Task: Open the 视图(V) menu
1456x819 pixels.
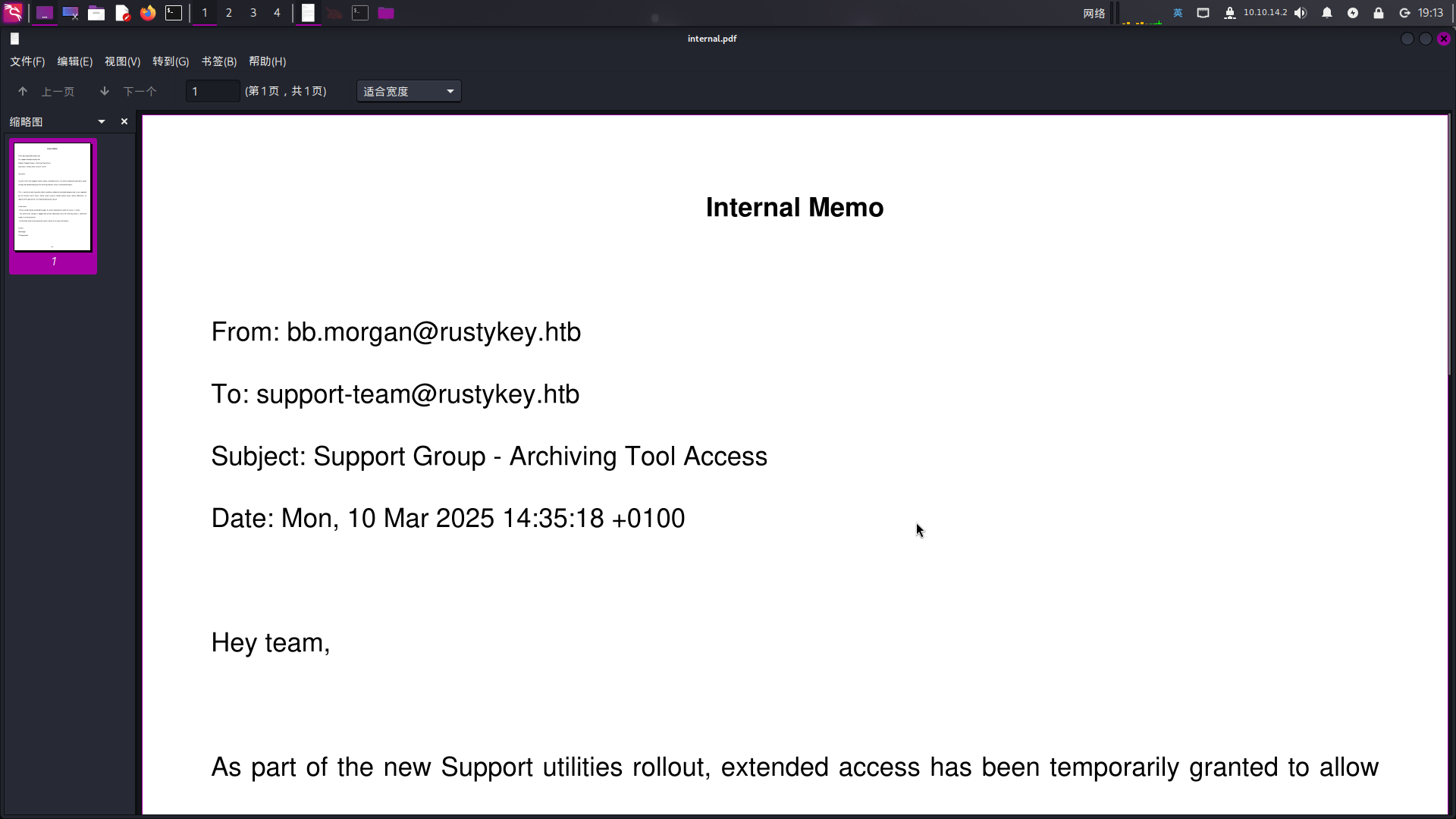Action: click(x=122, y=61)
